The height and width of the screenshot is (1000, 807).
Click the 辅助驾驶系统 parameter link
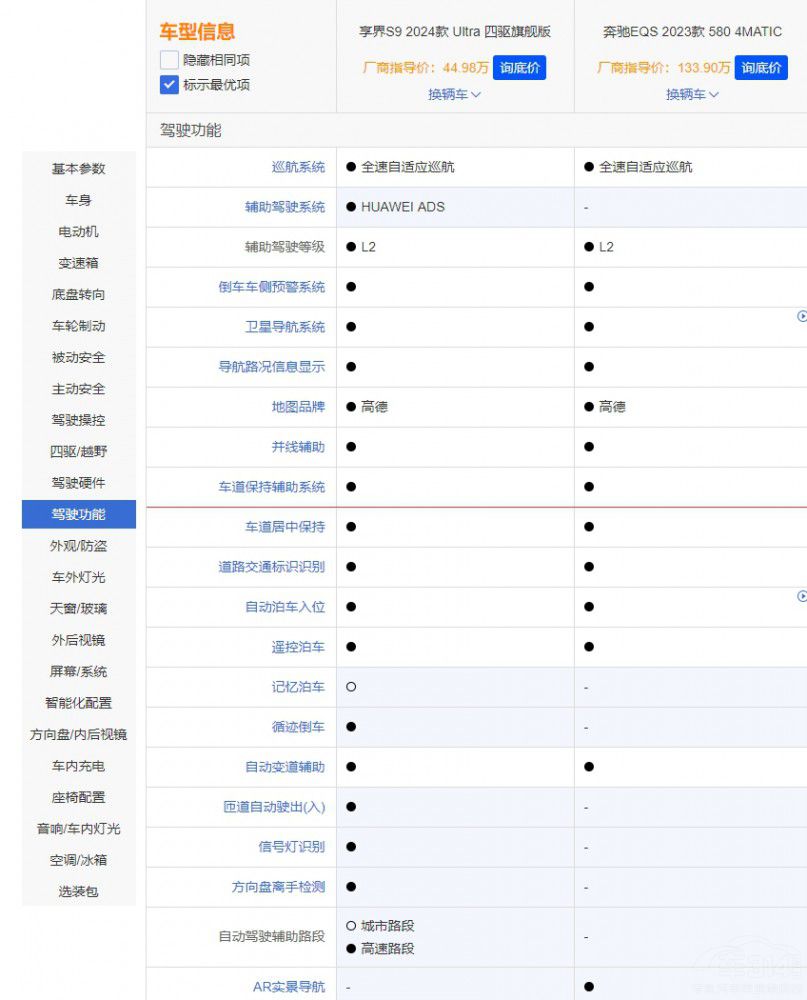pos(289,207)
